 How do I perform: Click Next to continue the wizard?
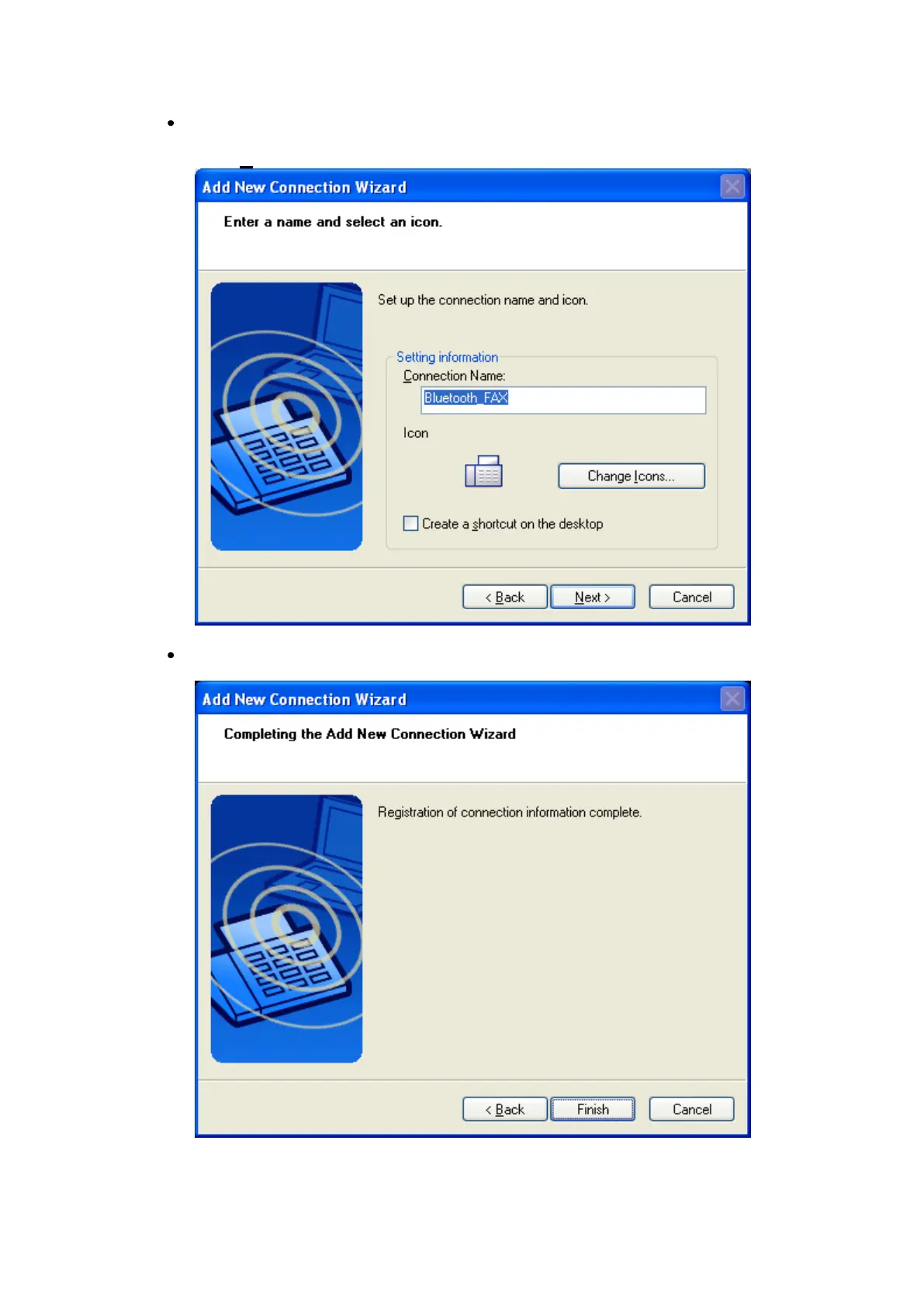pyautogui.click(x=593, y=597)
